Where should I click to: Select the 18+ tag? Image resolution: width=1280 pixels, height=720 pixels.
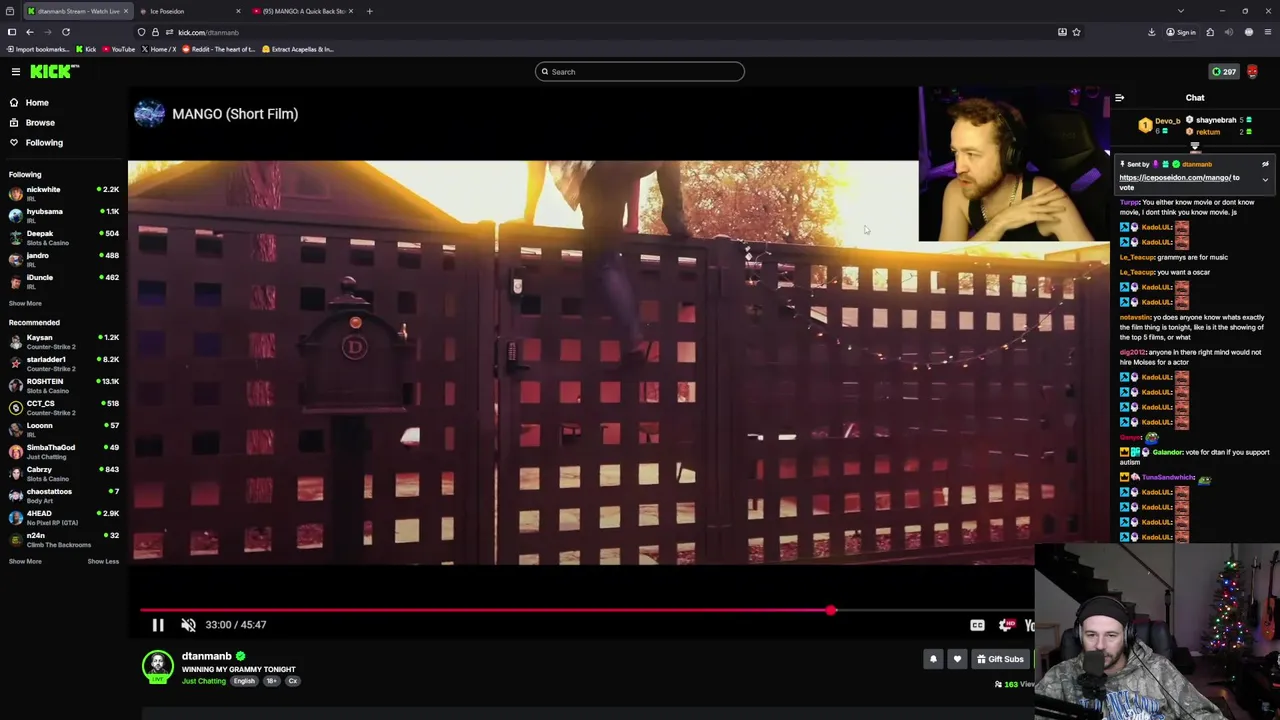[271, 681]
